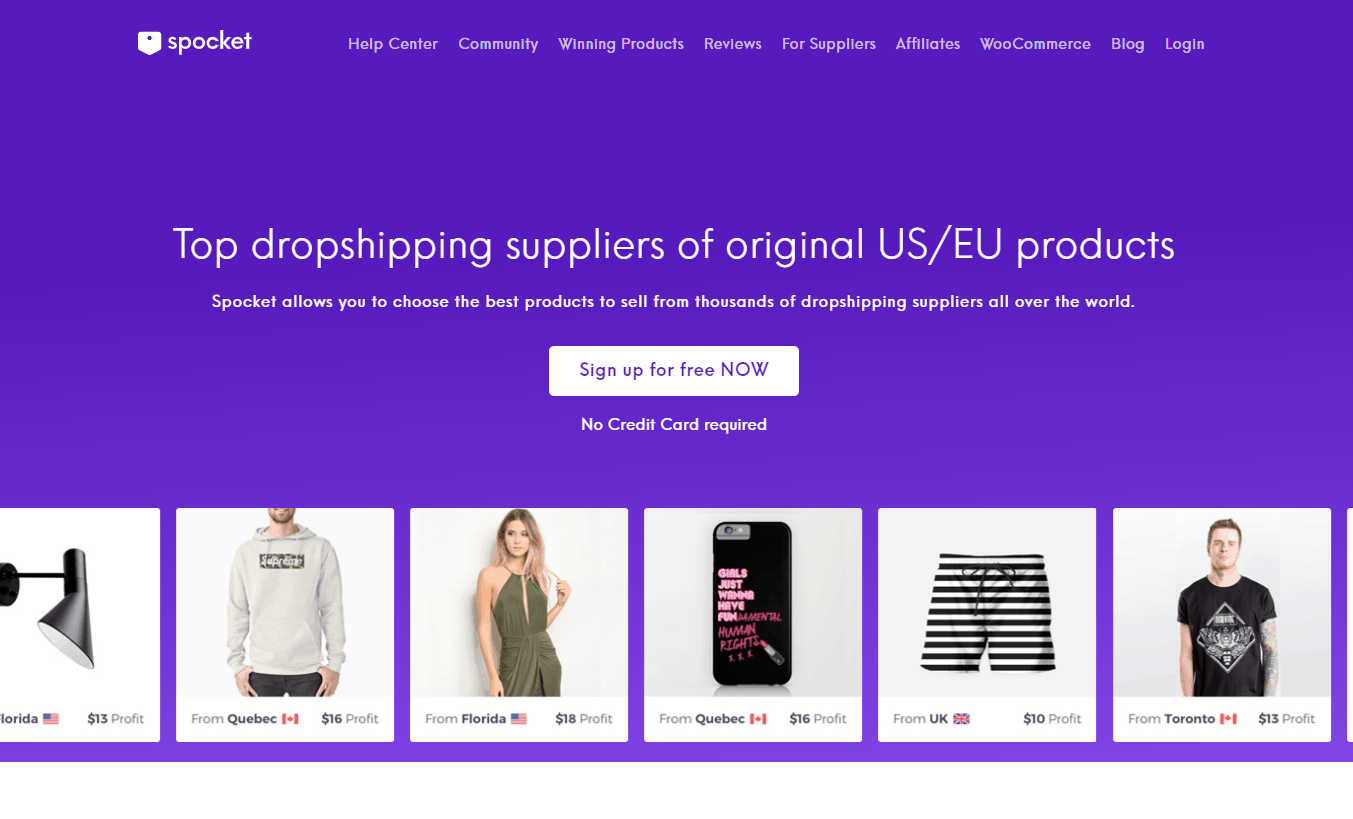The width and height of the screenshot is (1353, 819).
Task: Open Winning Products in the navigation
Action: coord(621,44)
